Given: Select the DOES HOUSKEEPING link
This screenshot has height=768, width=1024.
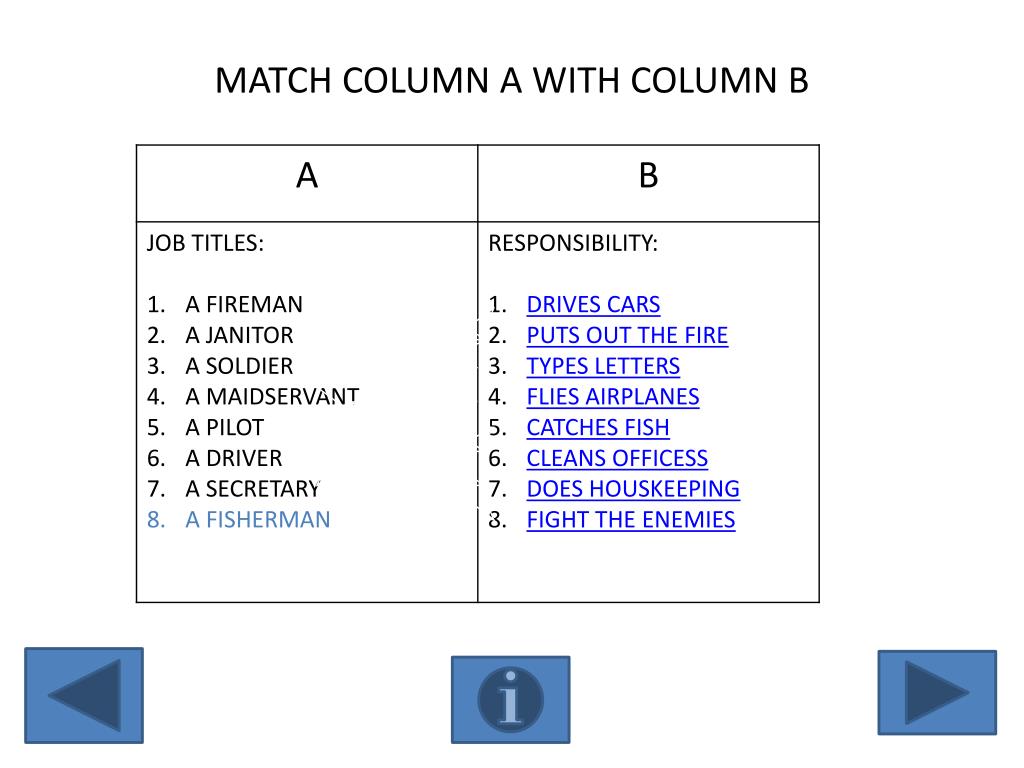Looking at the screenshot, I should click(633, 488).
